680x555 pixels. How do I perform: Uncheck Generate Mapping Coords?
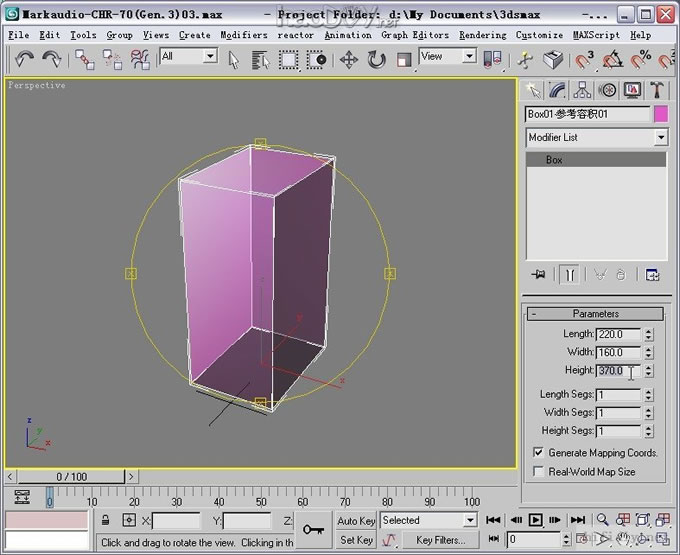tap(539, 453)
